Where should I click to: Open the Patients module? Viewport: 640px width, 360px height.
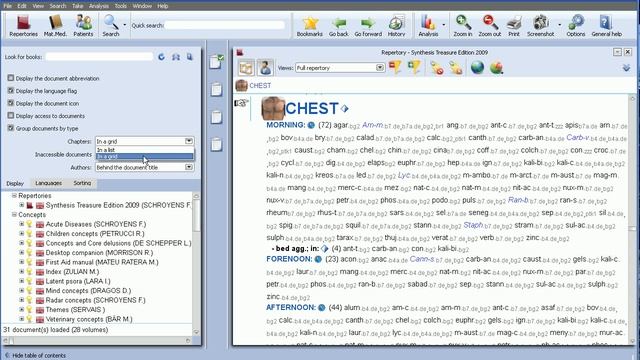[83, 25]
